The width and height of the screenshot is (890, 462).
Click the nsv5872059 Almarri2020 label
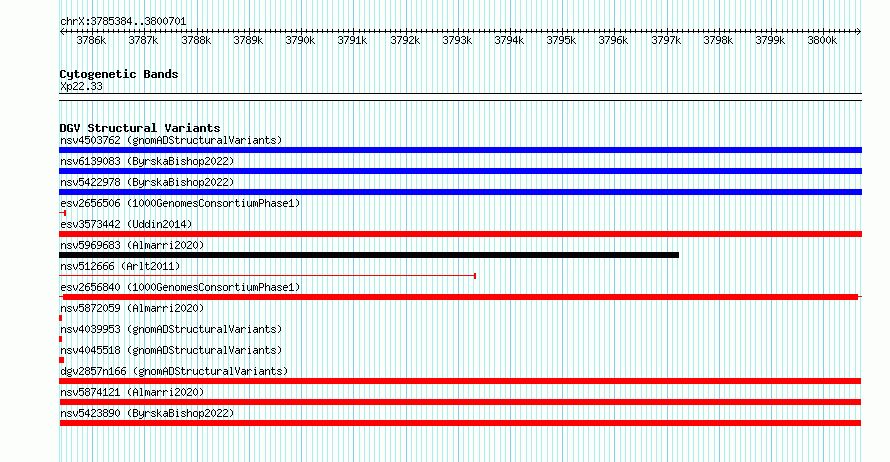[x=132, y=308]
